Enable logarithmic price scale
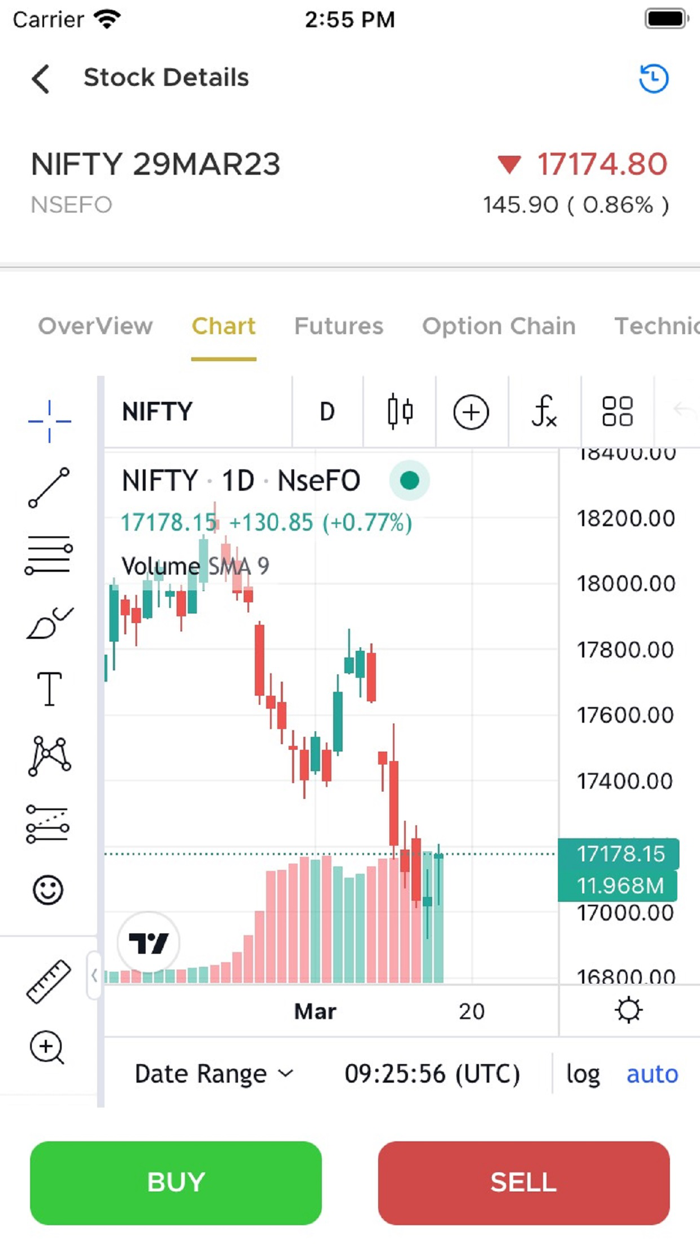Image resolution: width=700 pixels, height=1244 pixels. [583, 1073]
